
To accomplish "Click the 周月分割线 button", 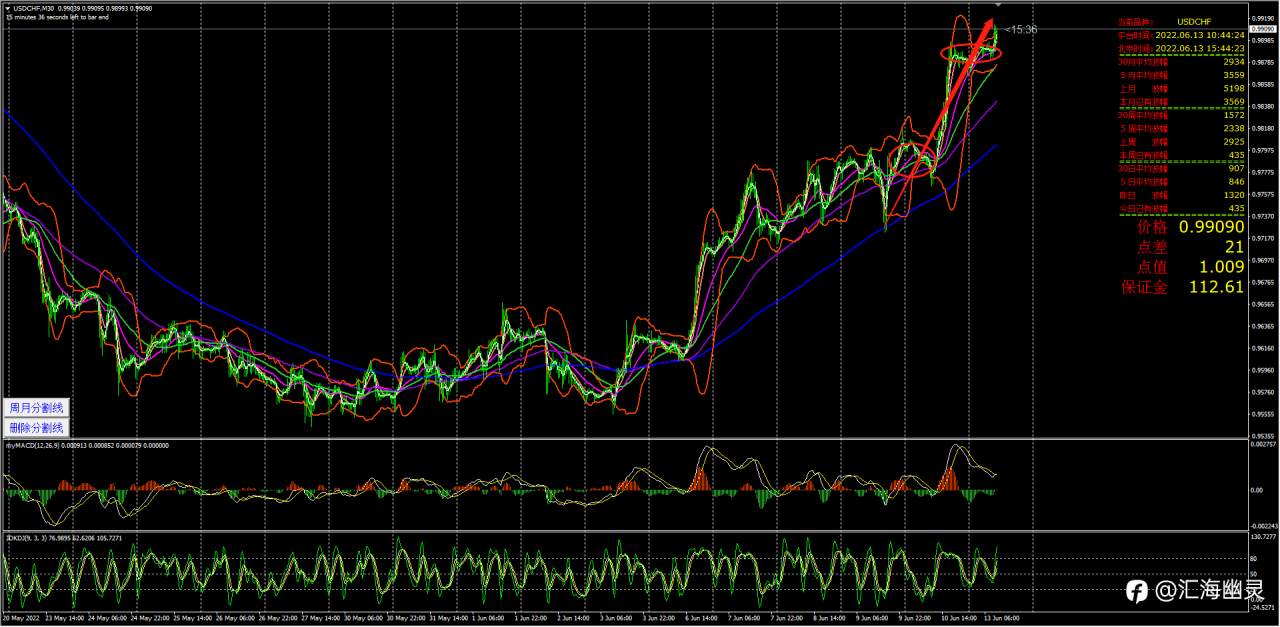I will [36, 408].
